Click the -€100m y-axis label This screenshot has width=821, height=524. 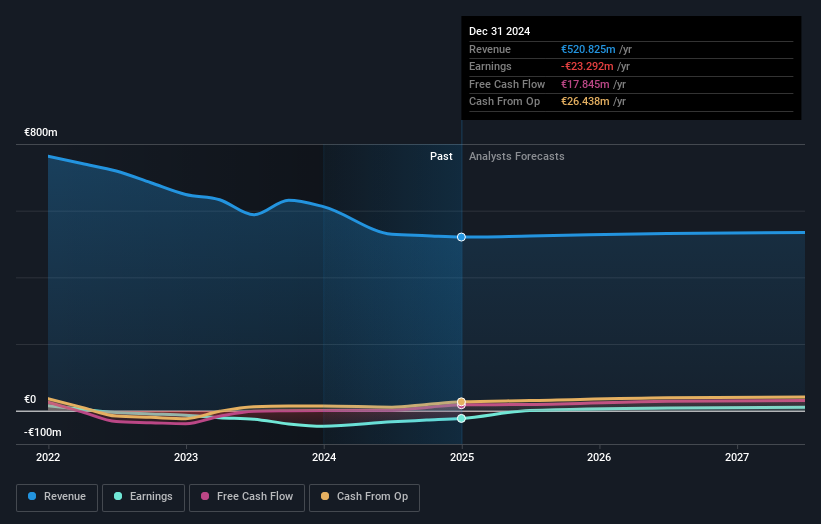[42, 432]
